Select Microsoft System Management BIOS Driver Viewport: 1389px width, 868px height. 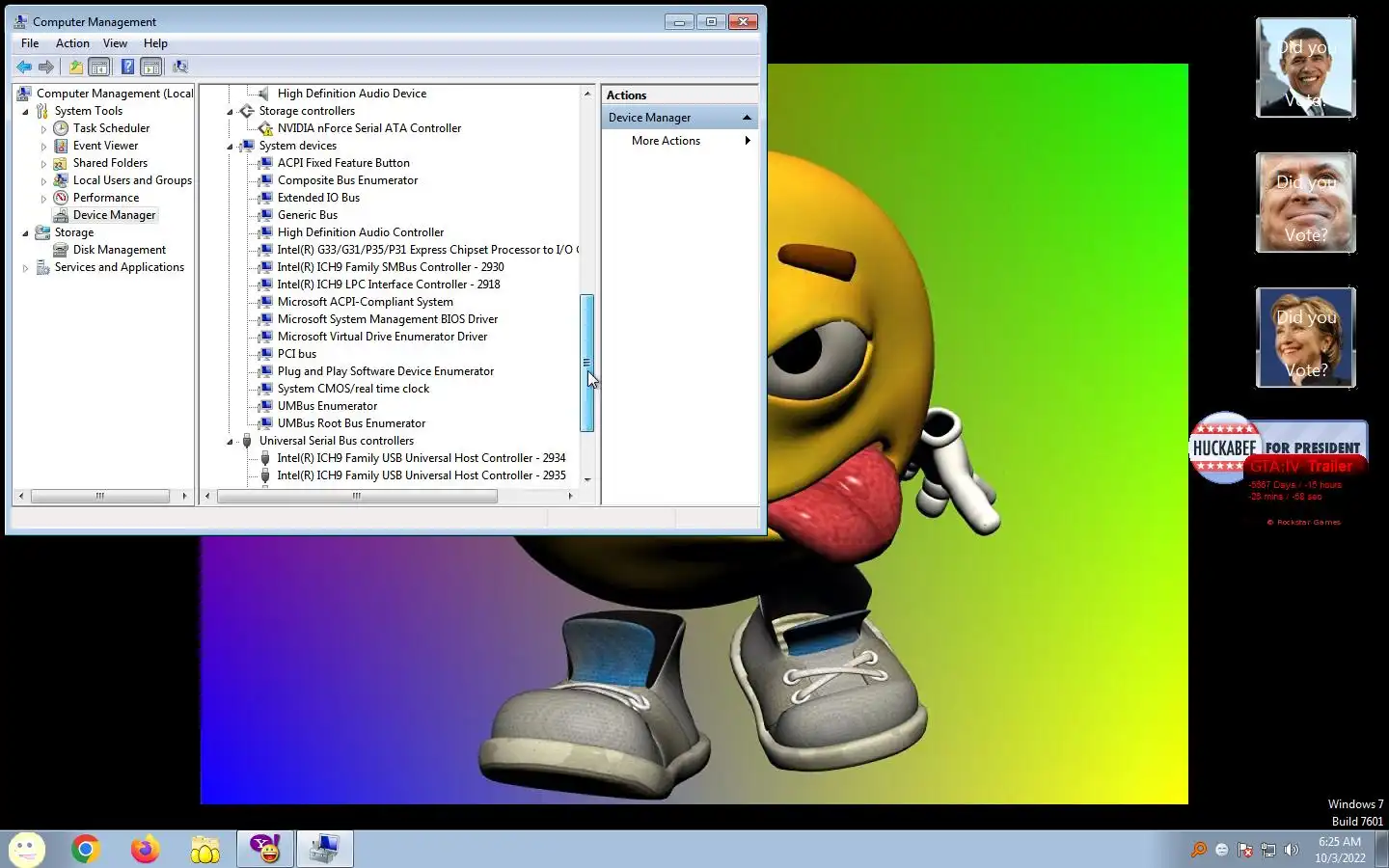point(388,319)
